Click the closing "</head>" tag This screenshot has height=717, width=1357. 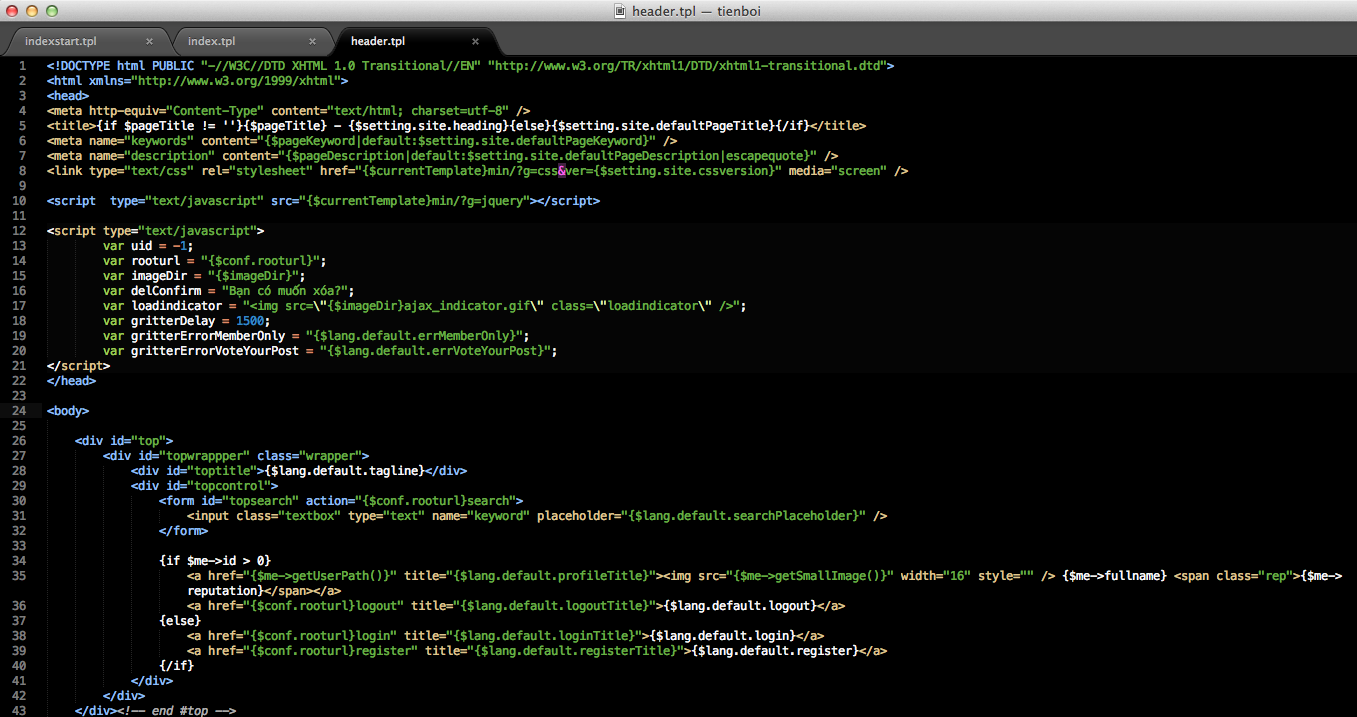(x=71, y=381)
